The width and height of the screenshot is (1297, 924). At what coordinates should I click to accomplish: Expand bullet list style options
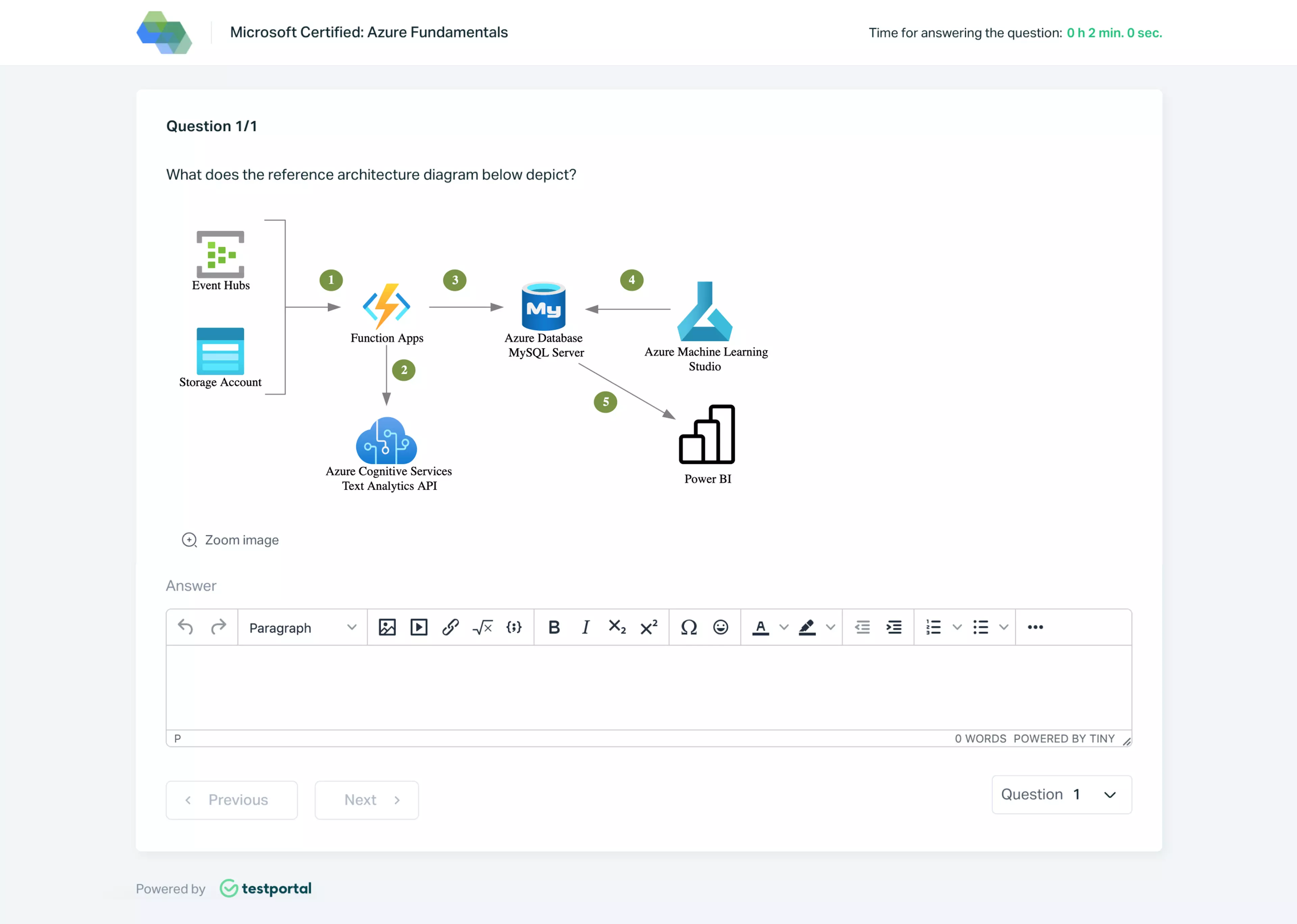pos(1004,627)
